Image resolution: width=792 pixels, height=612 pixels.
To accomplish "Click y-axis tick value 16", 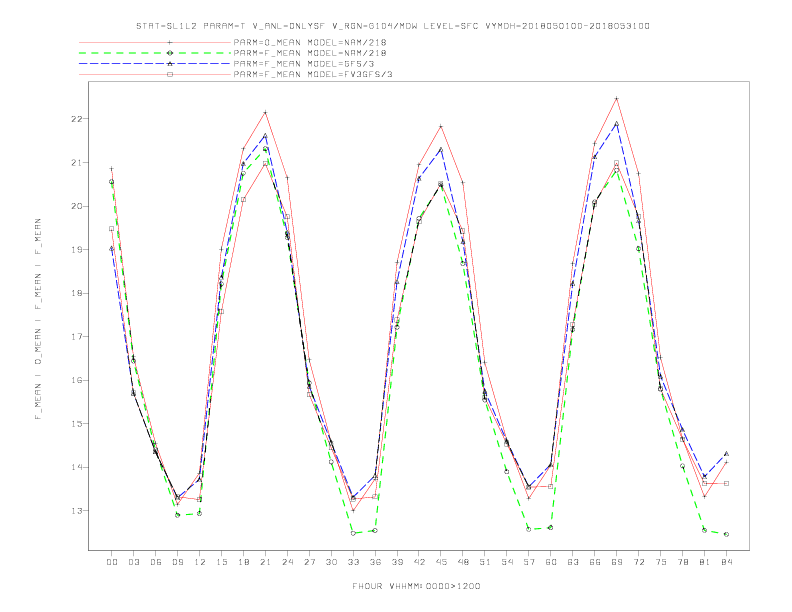I will coord(77,380).
